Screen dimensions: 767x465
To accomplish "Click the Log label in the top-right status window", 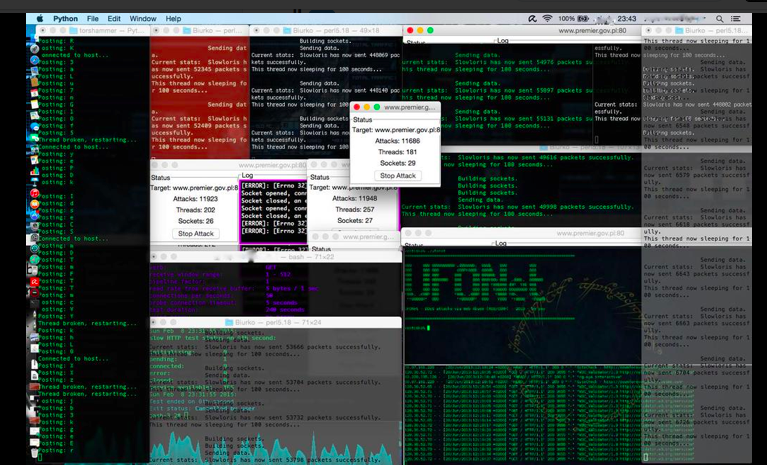I will coord(502,41).
